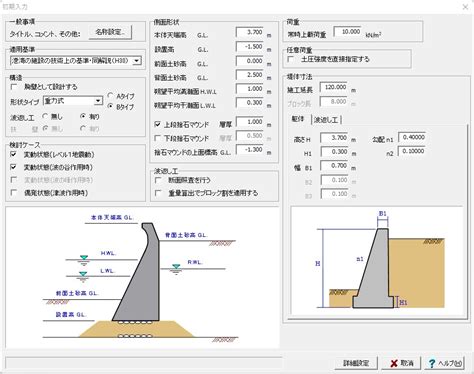Viewport: 474px width, 374px height.
Task: Click the 名称設定 button
Action: pos(110,32)
